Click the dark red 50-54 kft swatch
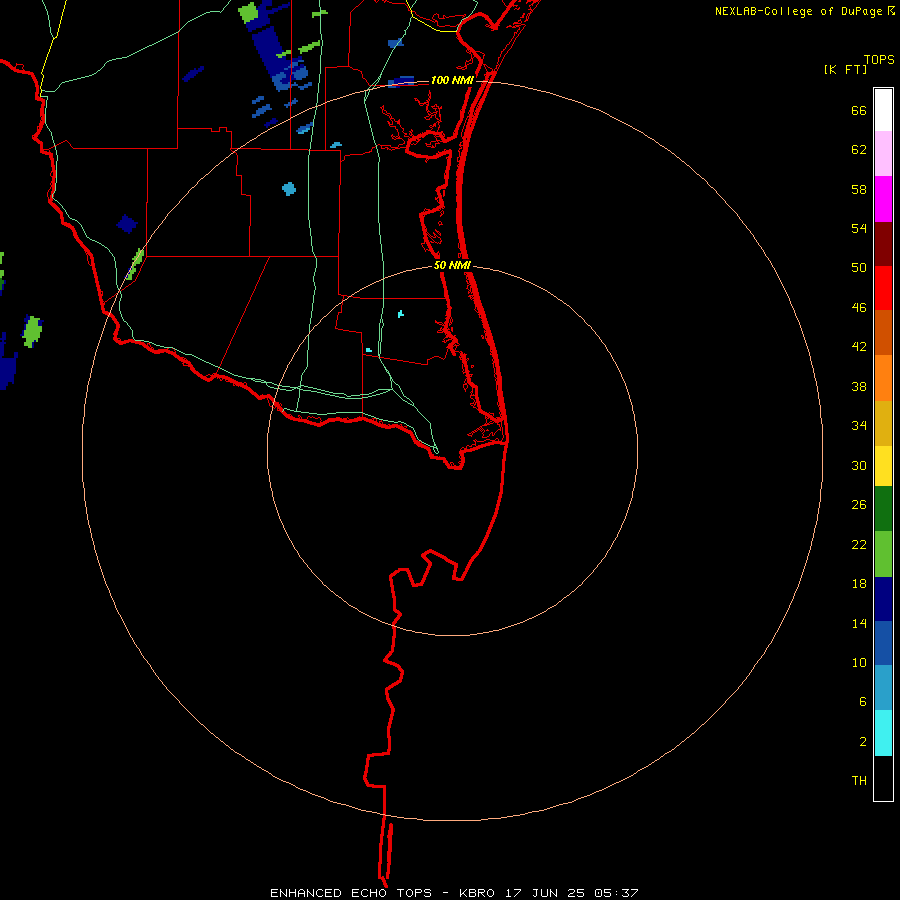This screenshot has width=900, height=900. [883, 244]
